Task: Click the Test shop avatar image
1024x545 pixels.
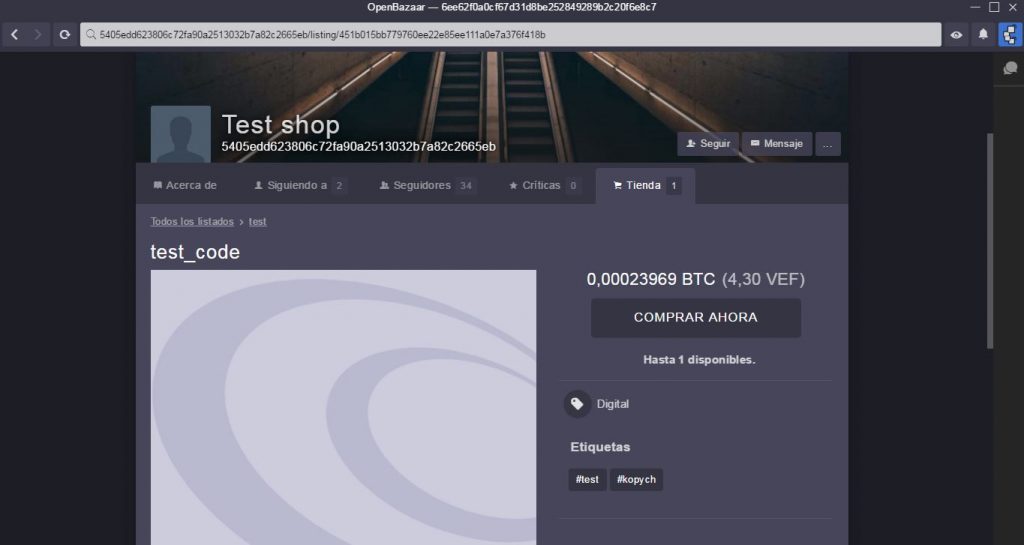Action: pyautogui.click(x=181, y=134)
